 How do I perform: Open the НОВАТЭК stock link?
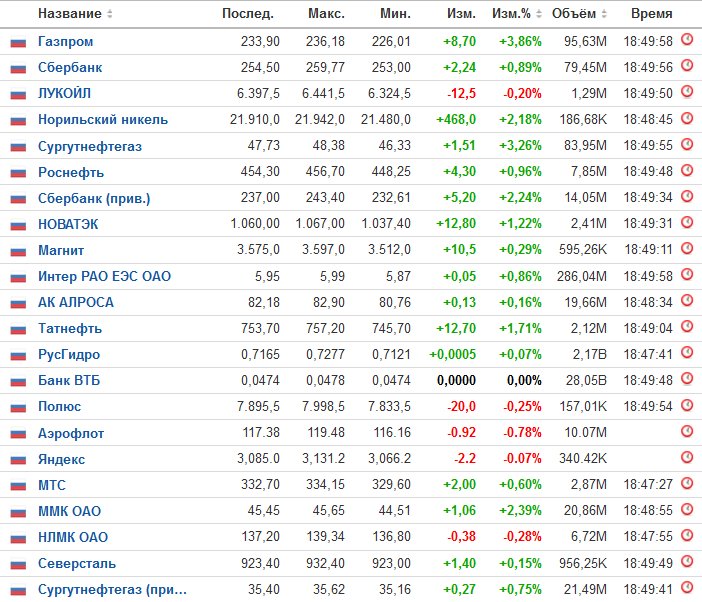point(68,224)
